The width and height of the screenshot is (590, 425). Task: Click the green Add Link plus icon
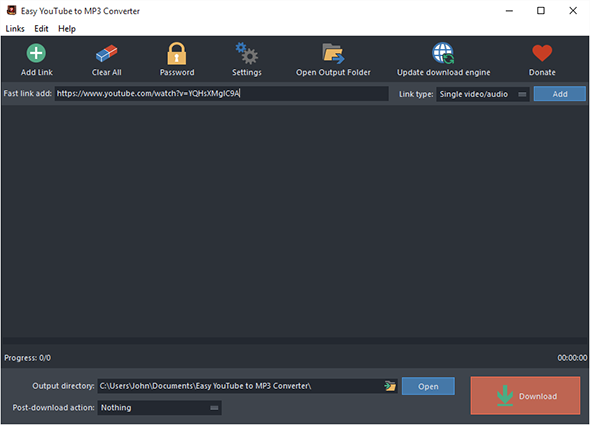coord(36,53)
